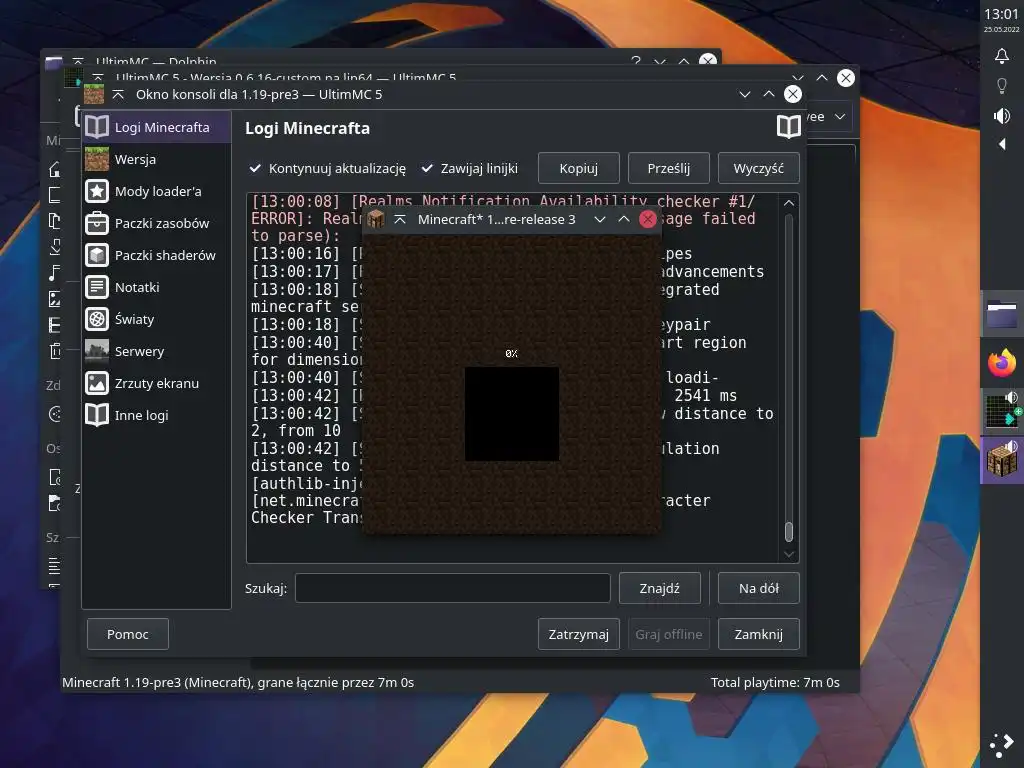Click the Światy globe icon
Viewport: 1024px width, 768px height.
[x=97, y=319]
